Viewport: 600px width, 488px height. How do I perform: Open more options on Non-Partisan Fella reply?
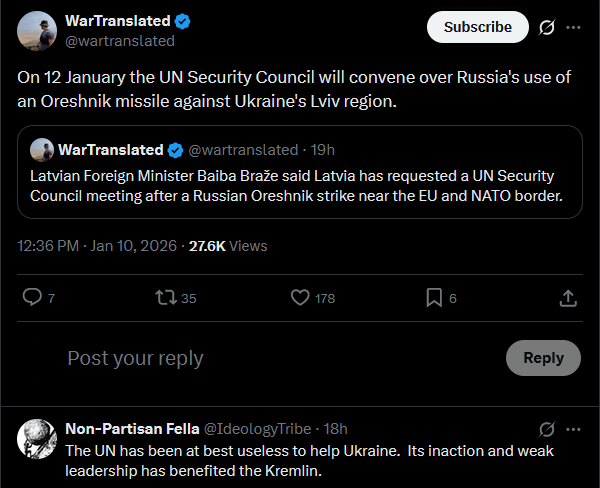click(573, 429)
